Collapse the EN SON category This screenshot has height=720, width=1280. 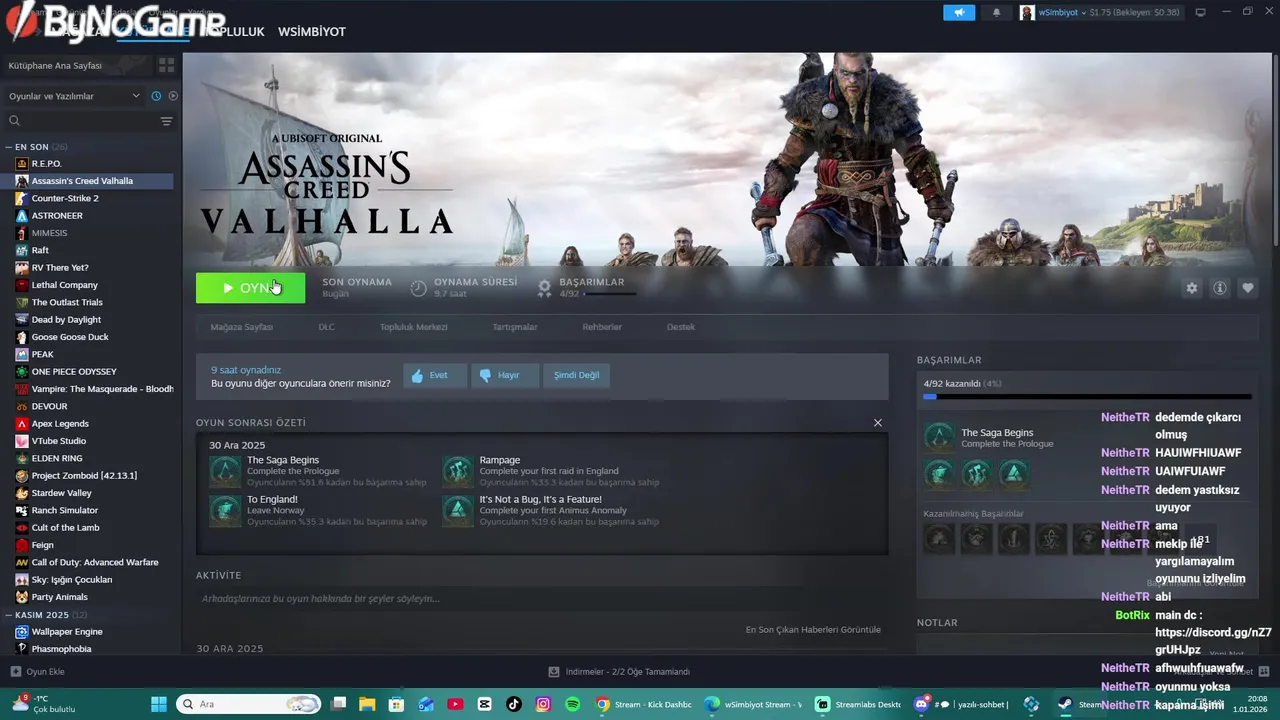(x=9, y=147)
